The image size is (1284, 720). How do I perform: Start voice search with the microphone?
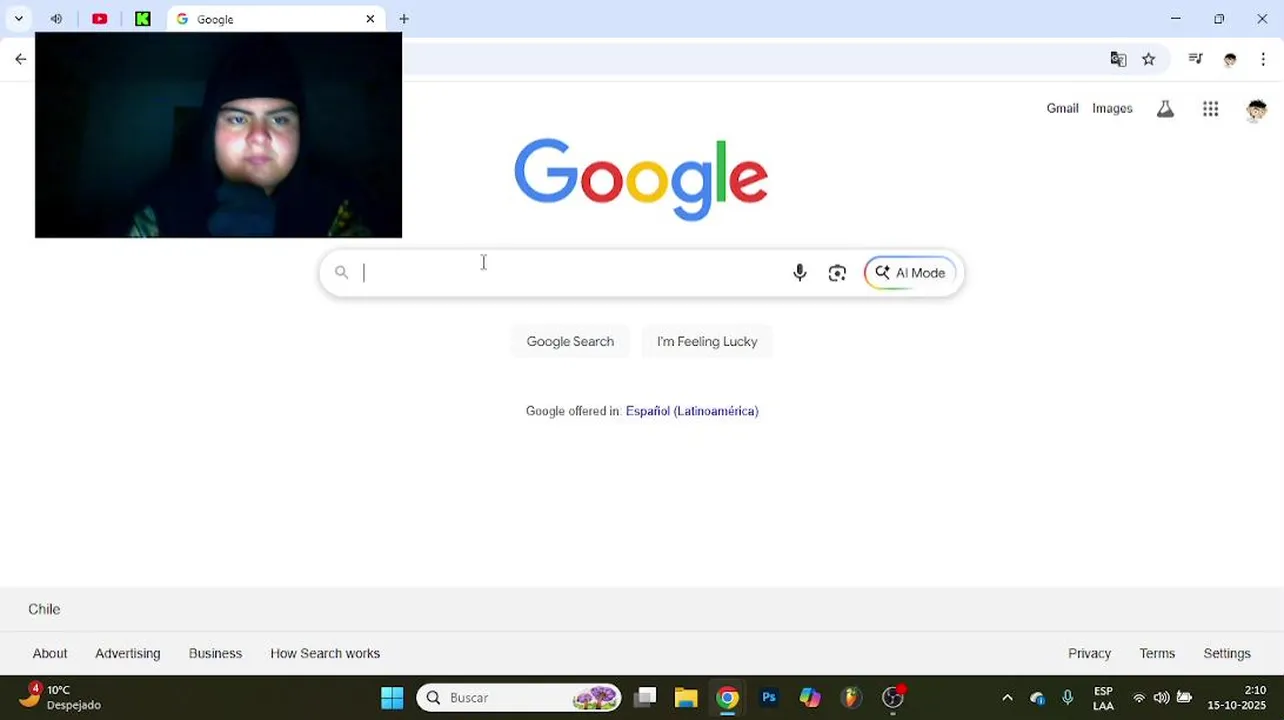(x=799, y=273)
